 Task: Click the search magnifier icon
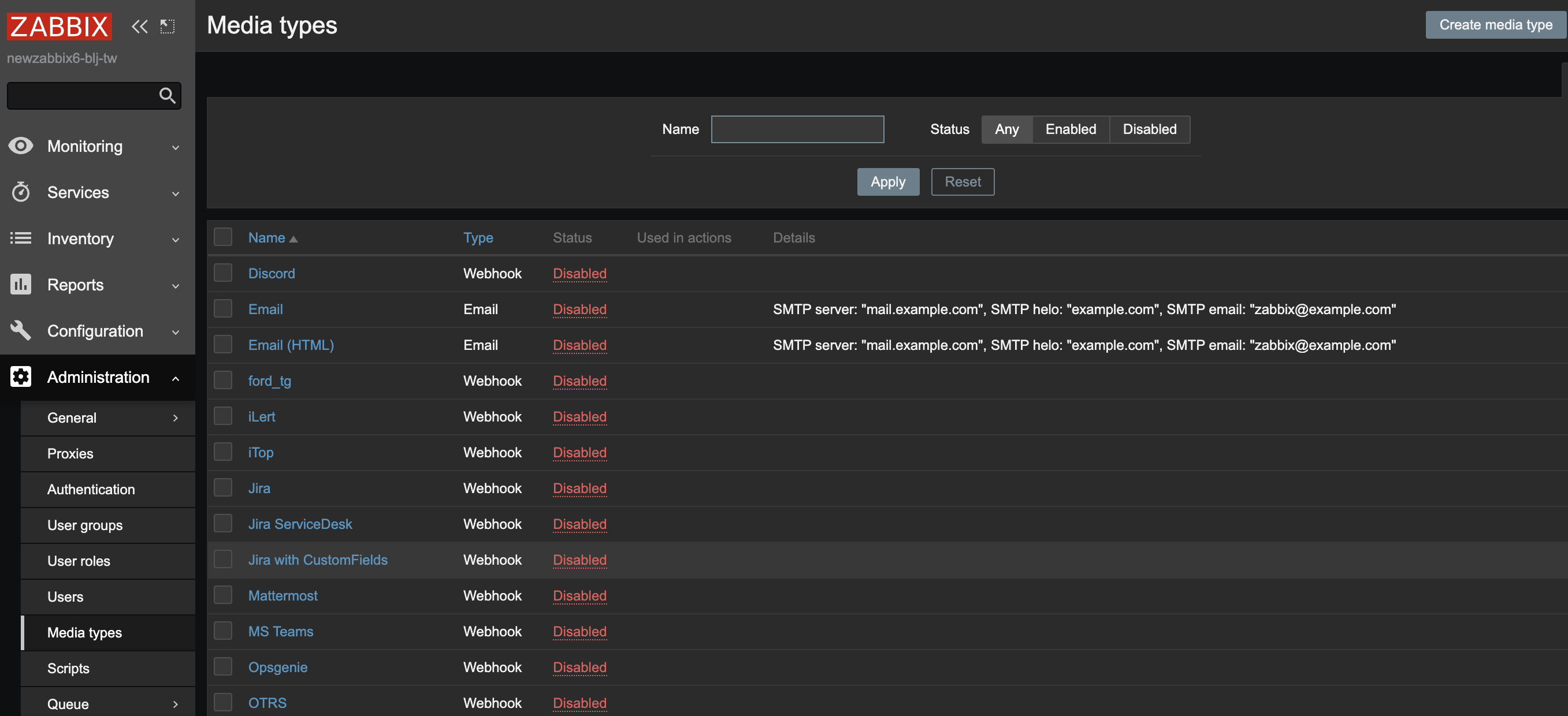(167, 93)
